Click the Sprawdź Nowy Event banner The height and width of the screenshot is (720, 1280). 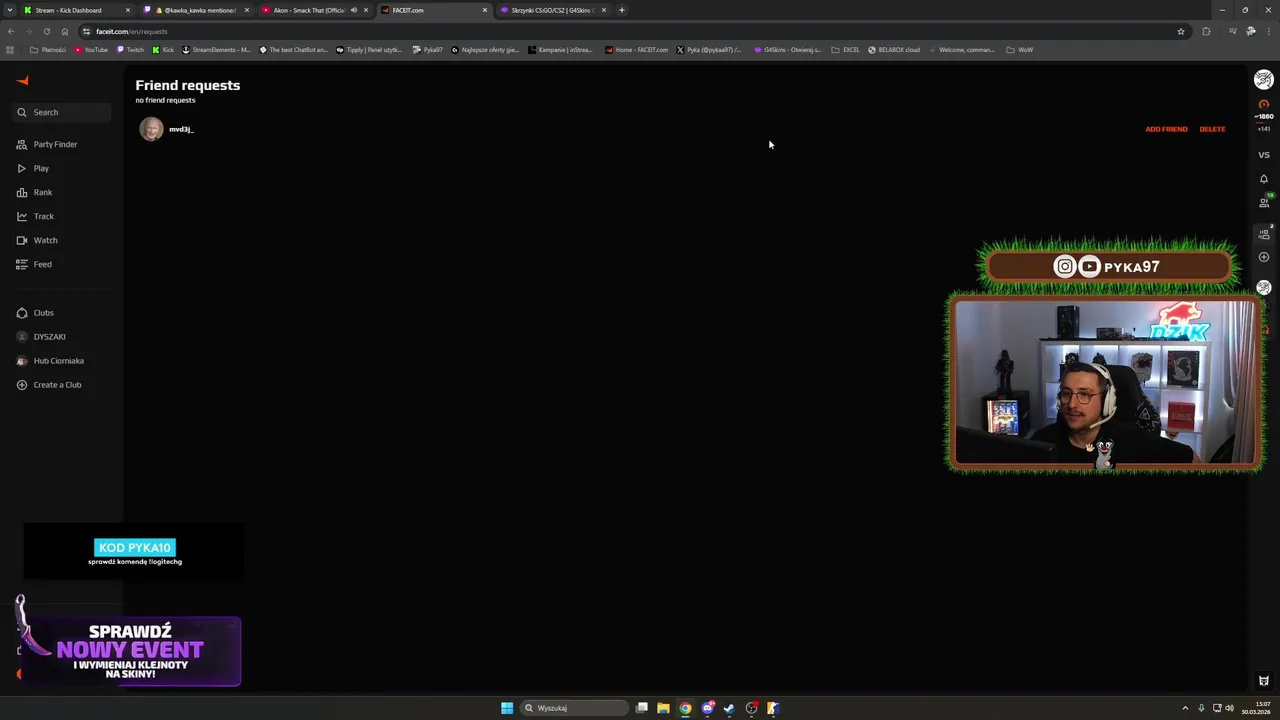coord(130,650)
